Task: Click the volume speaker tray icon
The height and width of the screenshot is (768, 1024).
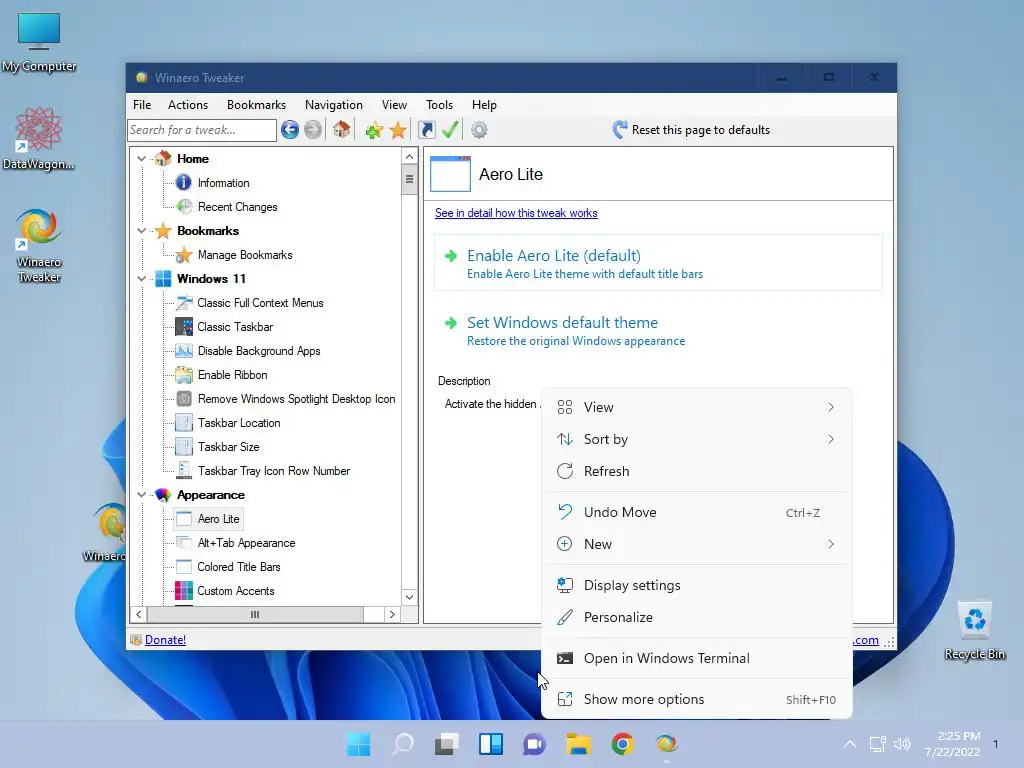Action: [902, 744]
